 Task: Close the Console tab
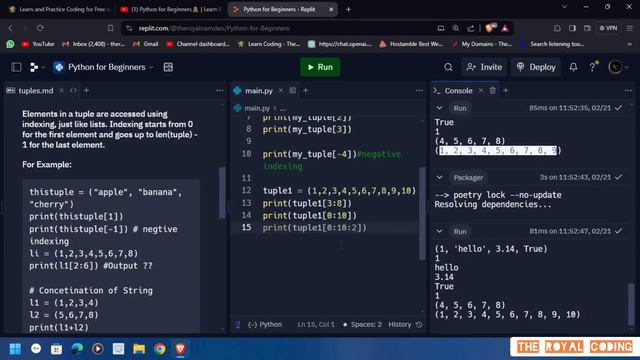pos(481,90)
